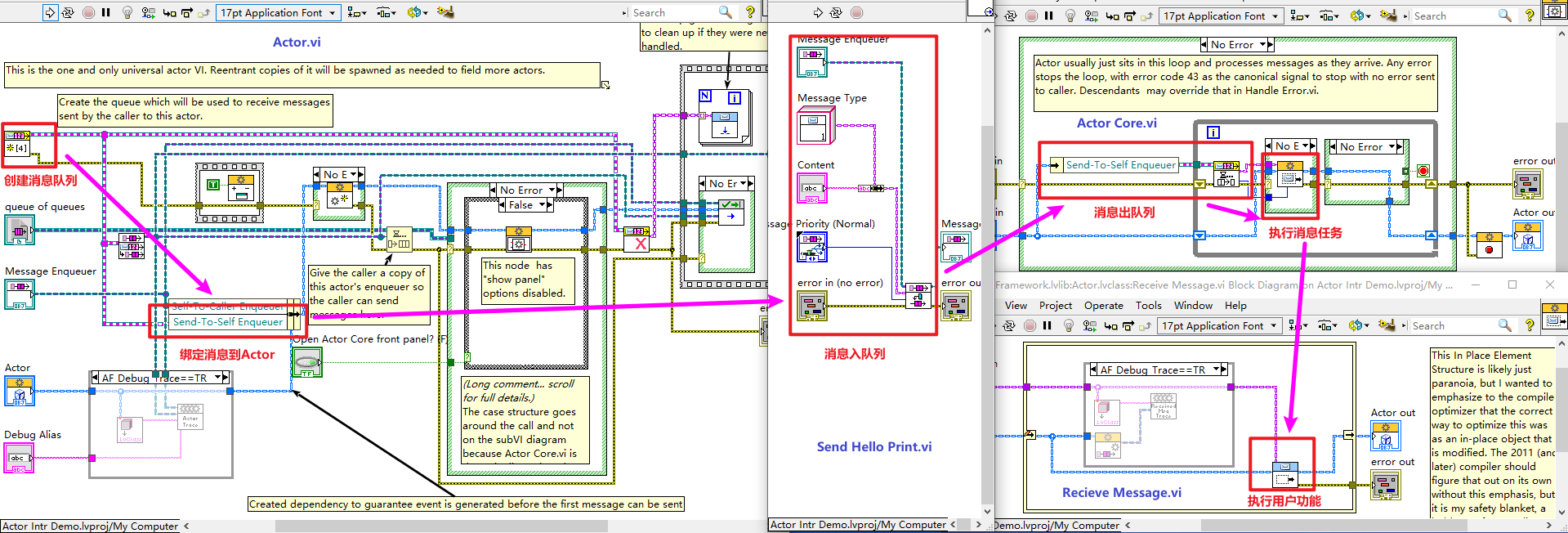Click Message Type class constant icon
The image size is (1568, 533).
pos(815,126)
